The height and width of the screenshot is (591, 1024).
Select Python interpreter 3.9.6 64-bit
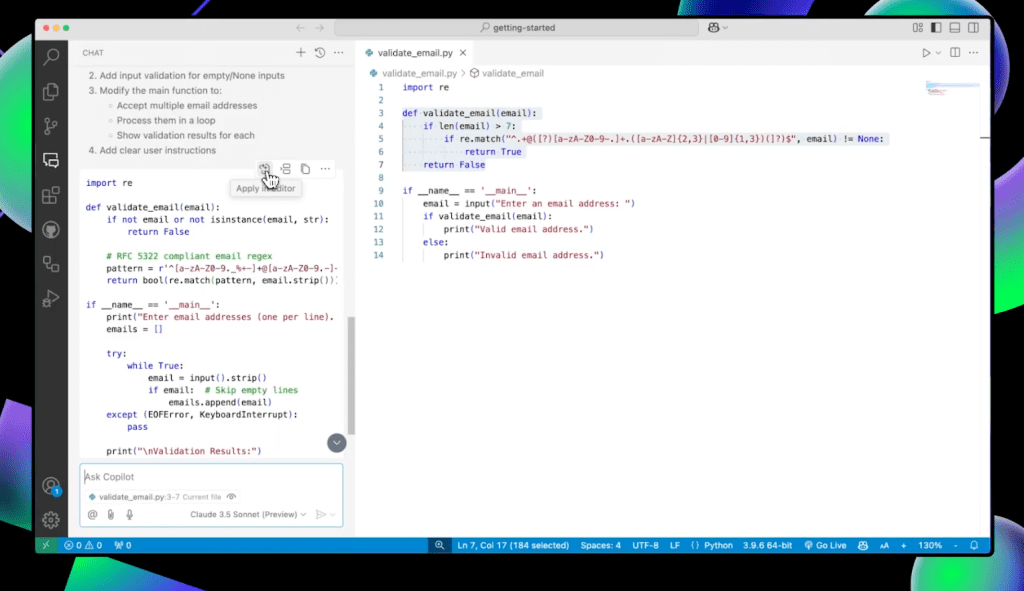coord(767,545)
